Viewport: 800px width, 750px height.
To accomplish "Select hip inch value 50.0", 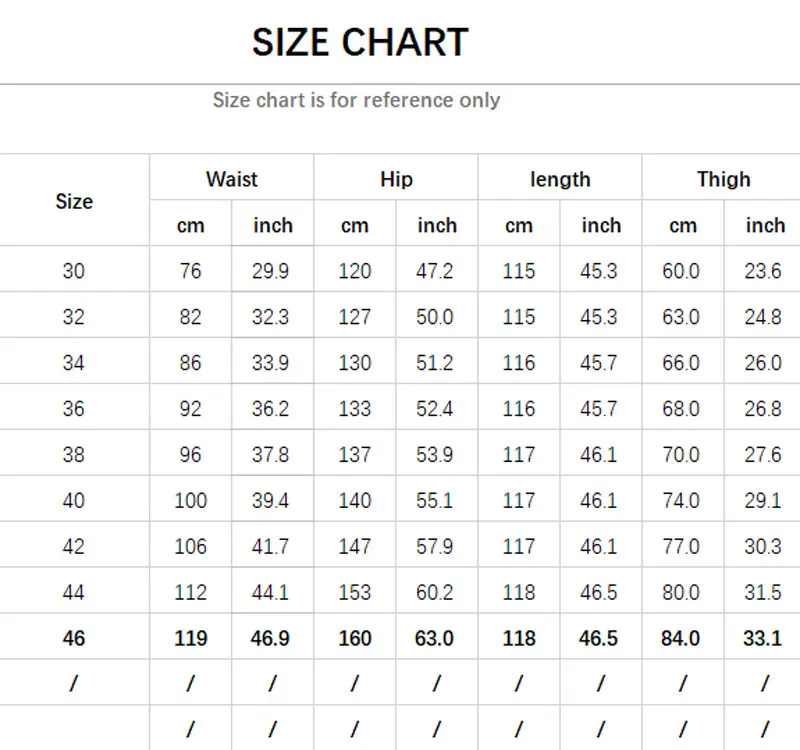I will 434,317.
